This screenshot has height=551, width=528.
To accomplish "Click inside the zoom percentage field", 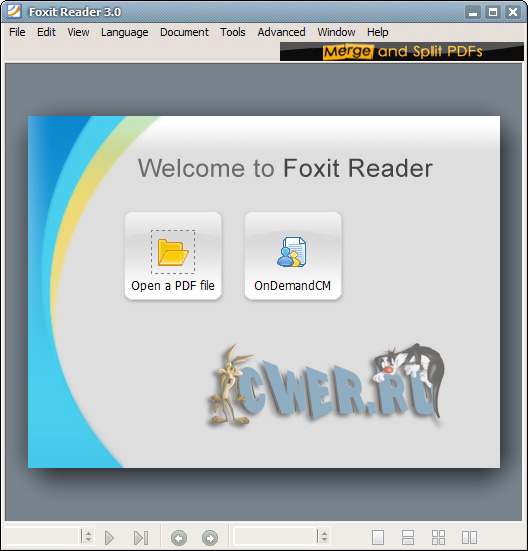I will coord(274,537).
